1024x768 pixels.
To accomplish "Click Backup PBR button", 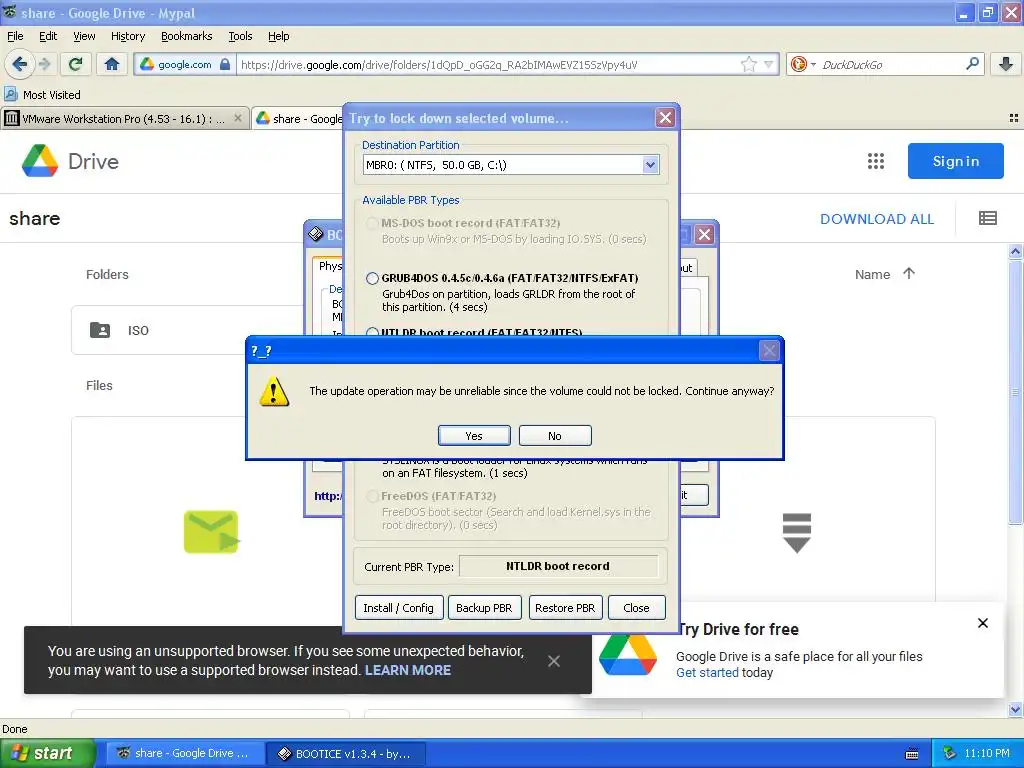I will (484, 607).
